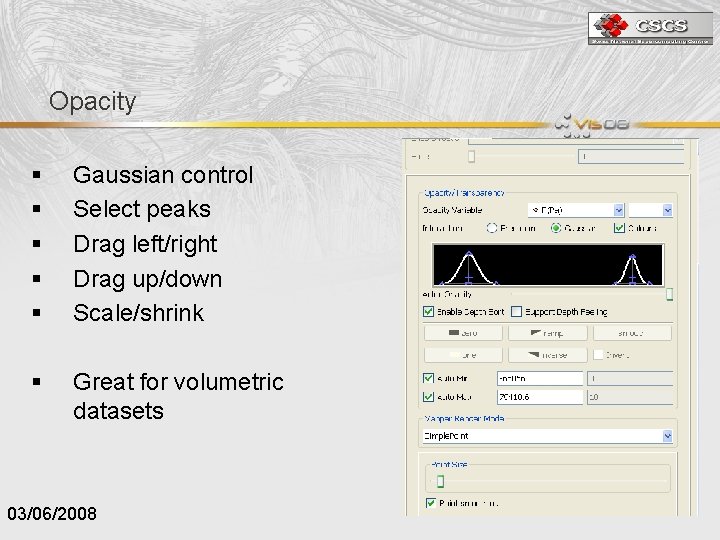Click the Vis08 logo on the gold line
Screen dimensions: 720x540
592,125
